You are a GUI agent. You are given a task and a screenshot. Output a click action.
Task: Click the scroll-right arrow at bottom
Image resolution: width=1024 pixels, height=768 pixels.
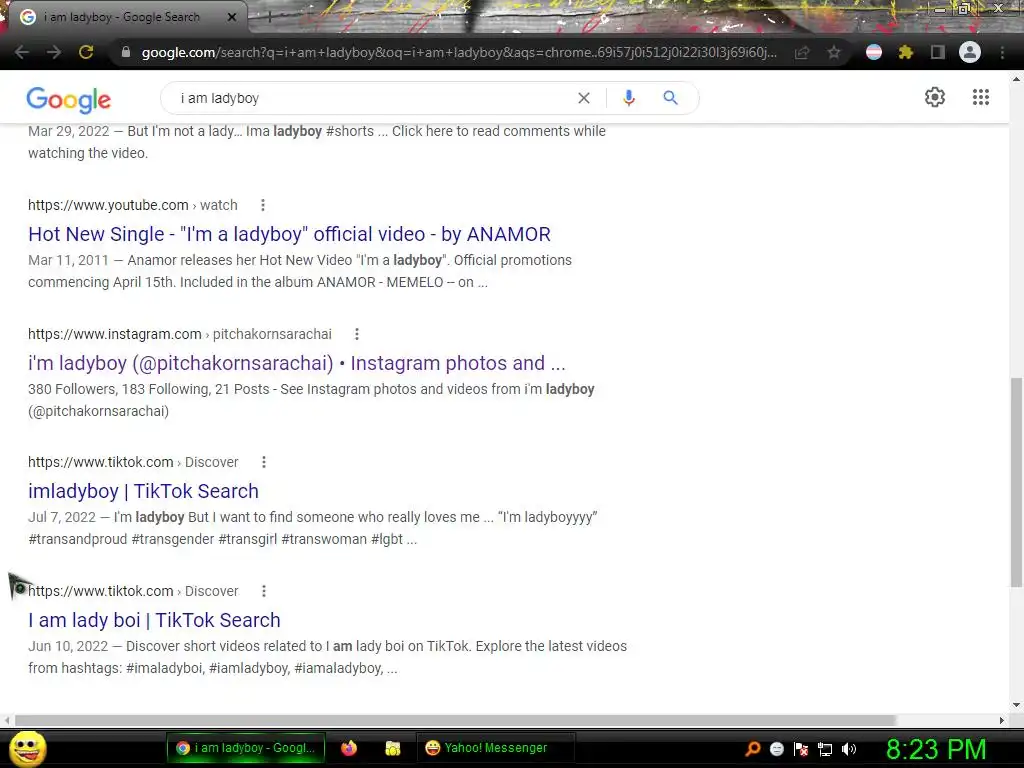click(x=1002, y=720)
